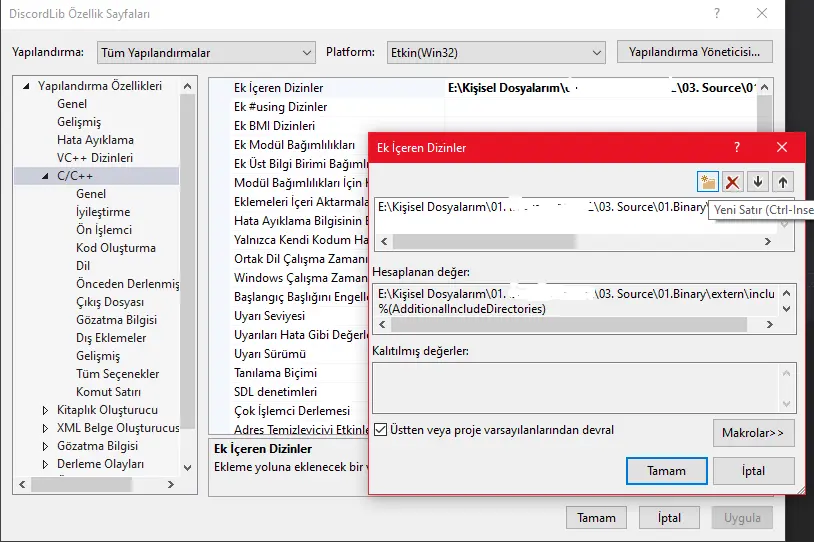814x542 pixels.
Task: Delete line with red X icon
Action: click(x=732, y=182)
